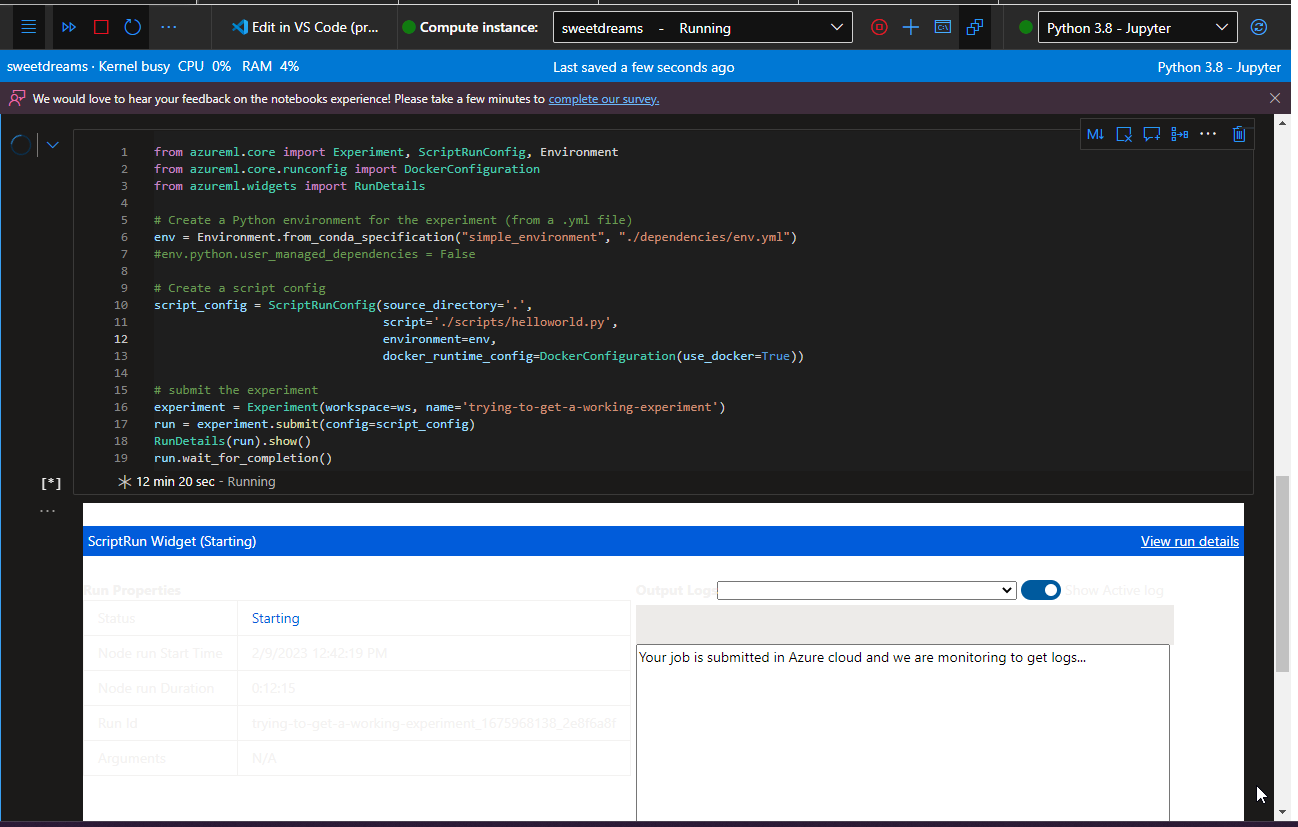Open a terminal with the terminal icon
This screenshot has height=827, width=1298.
pyautogui.click(x=942, y=27)
